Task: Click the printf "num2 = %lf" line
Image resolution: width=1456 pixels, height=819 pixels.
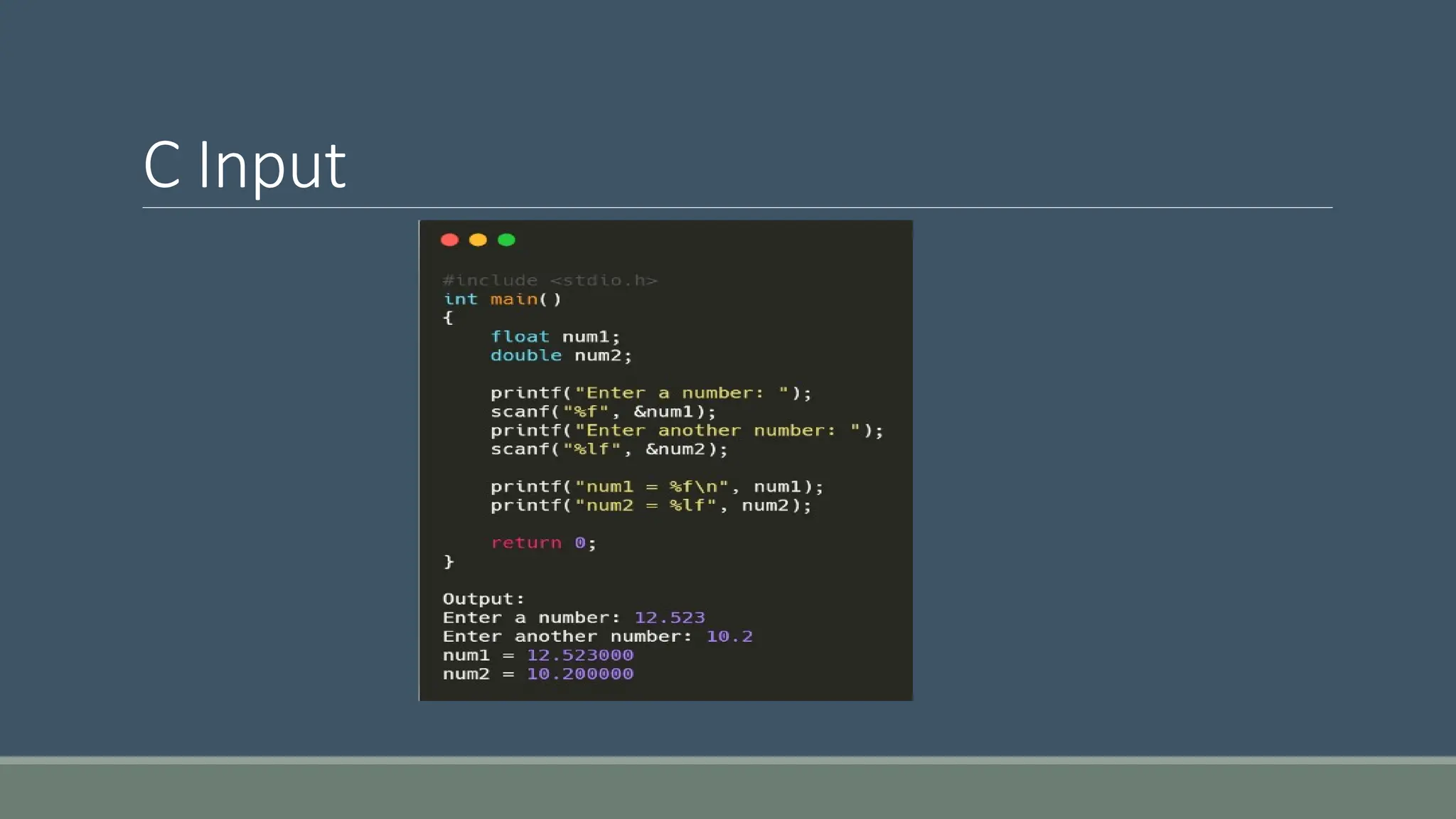Action: 651,505
